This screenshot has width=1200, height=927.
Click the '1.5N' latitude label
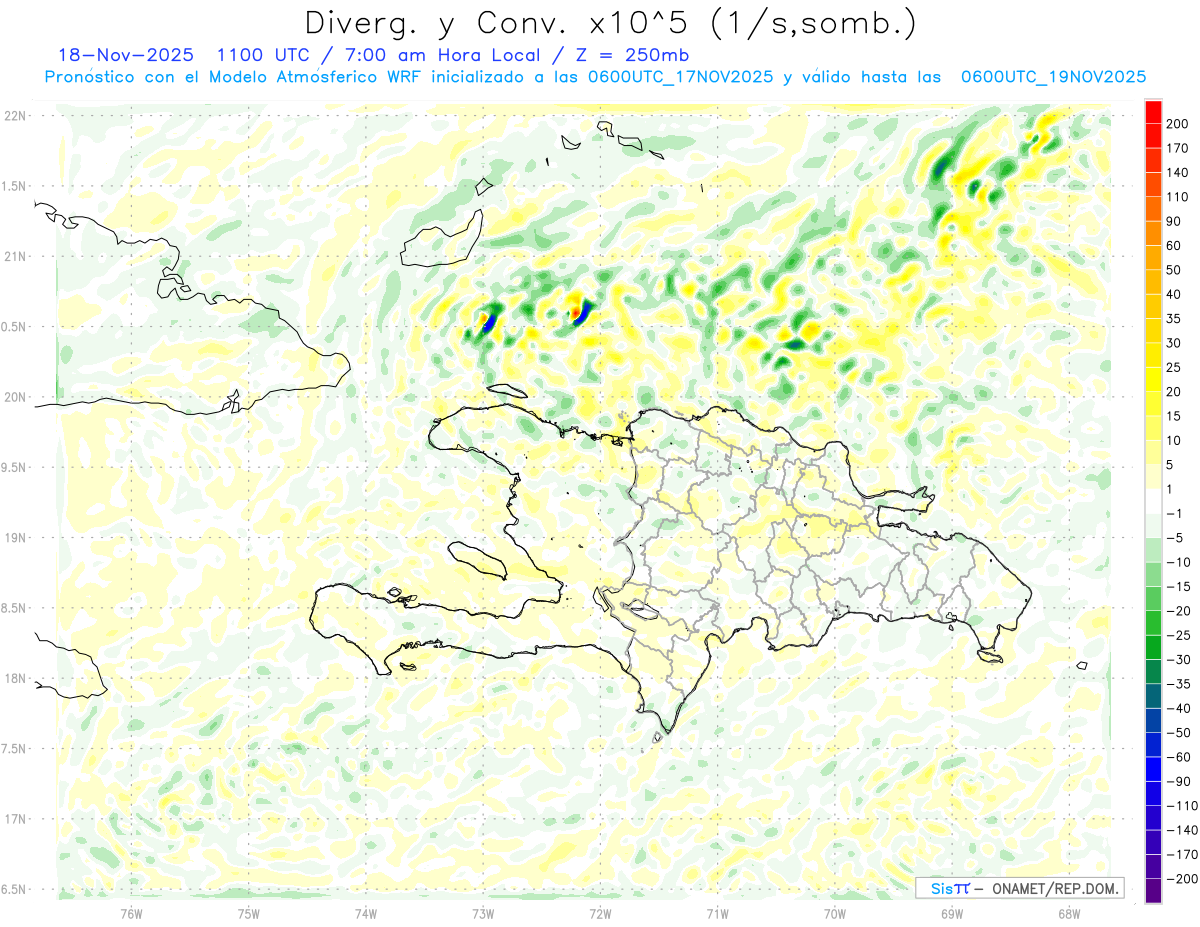click(15, 186)
